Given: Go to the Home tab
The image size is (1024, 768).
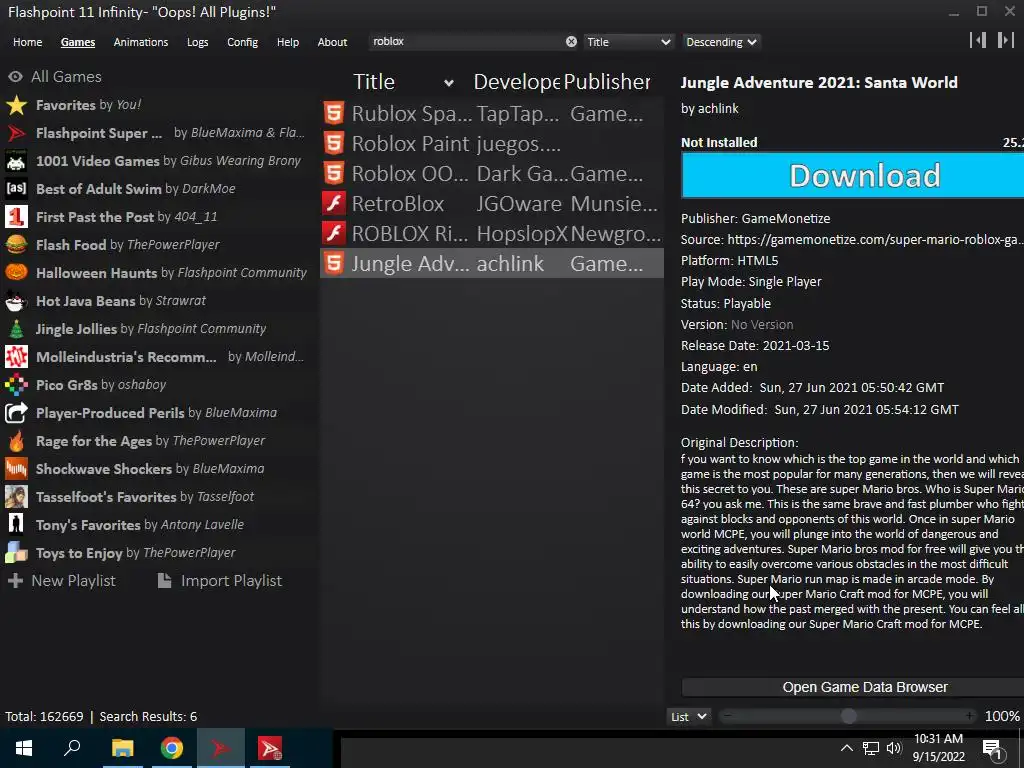Looking at the screenshot, I should point(27,42).
